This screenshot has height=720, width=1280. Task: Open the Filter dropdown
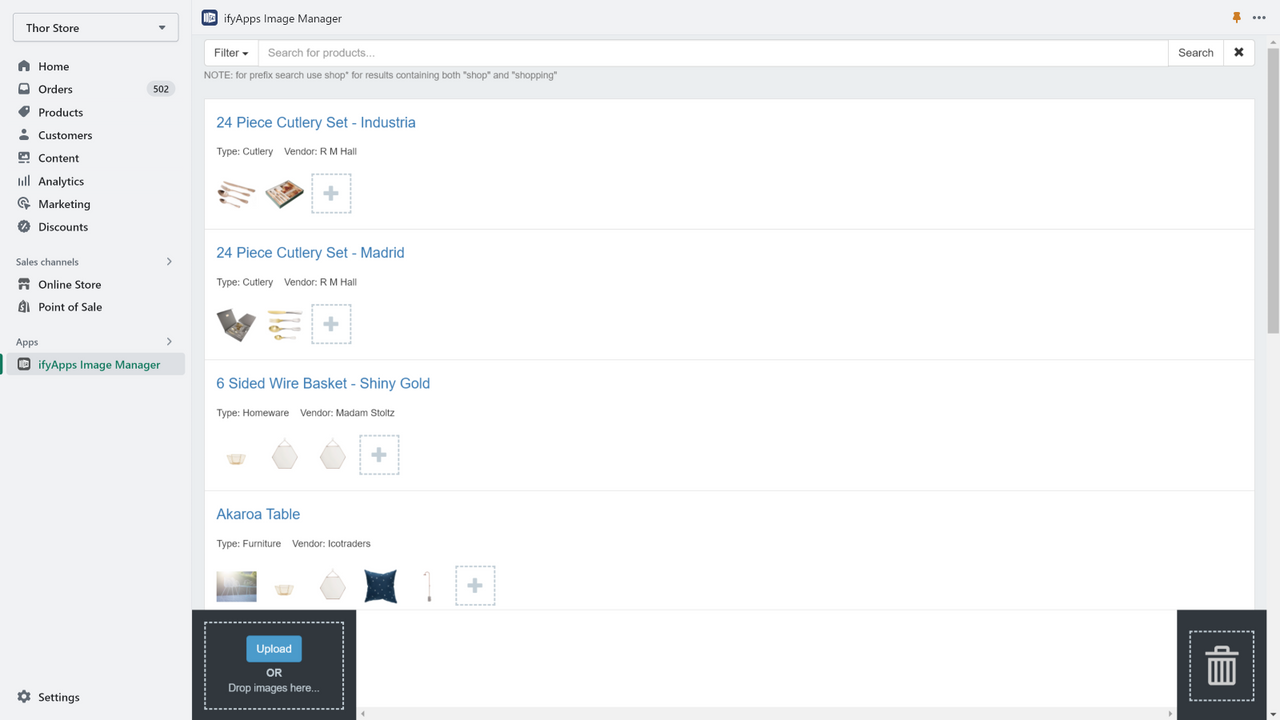coord(229,52)
